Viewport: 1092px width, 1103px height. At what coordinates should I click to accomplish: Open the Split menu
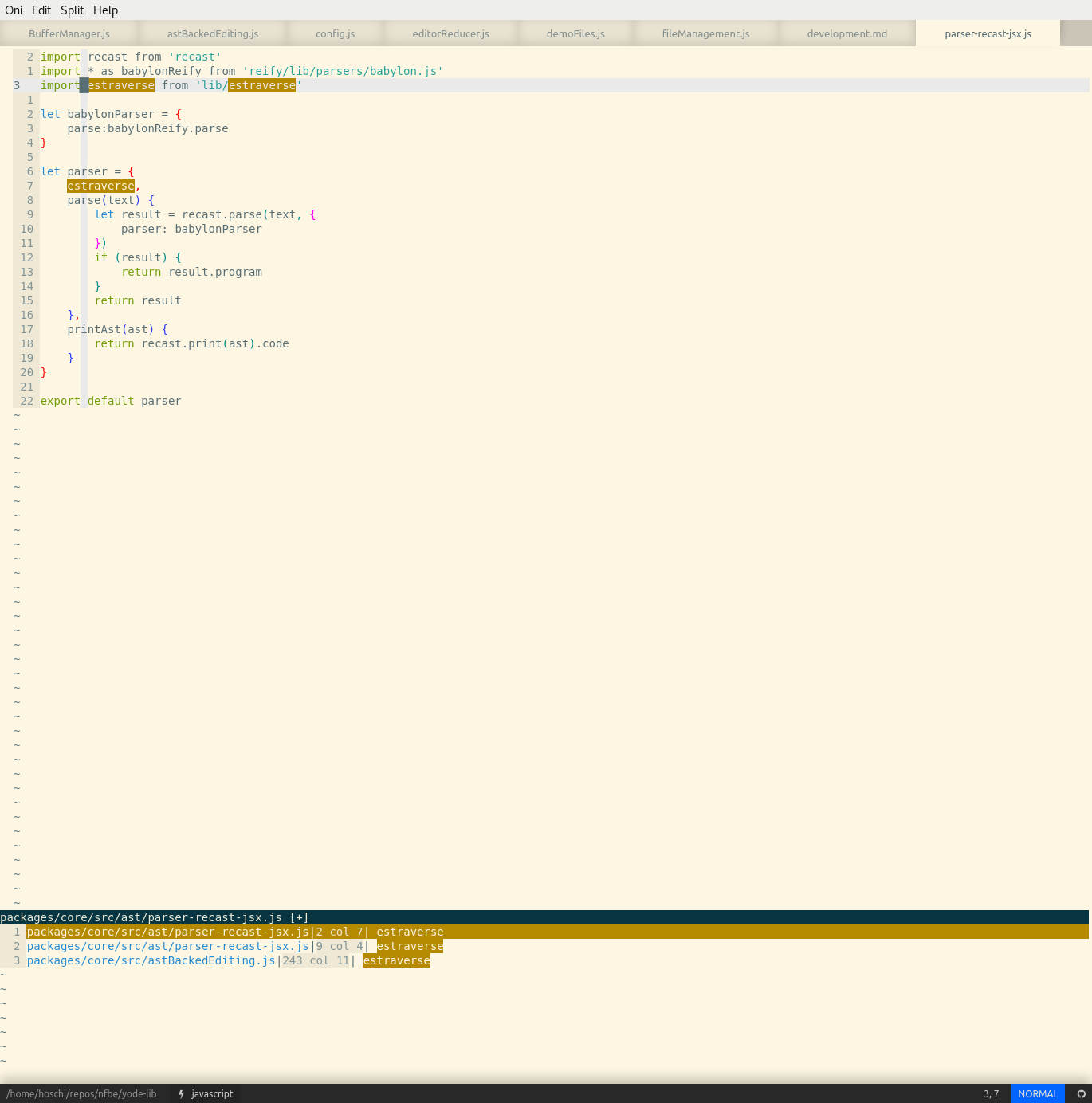(x=72, y=10)
